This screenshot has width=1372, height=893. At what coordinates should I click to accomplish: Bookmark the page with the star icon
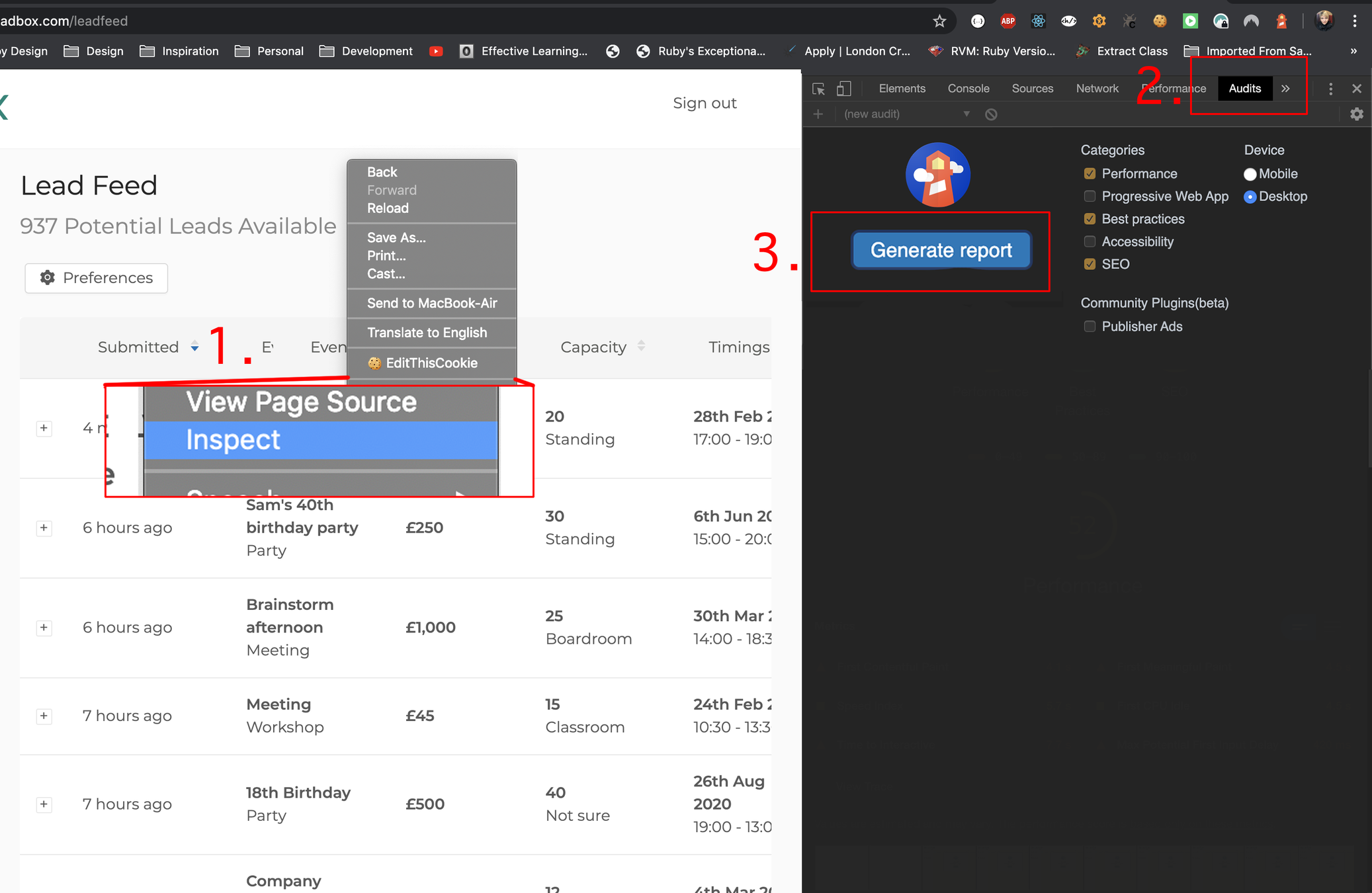pos(939,21)
